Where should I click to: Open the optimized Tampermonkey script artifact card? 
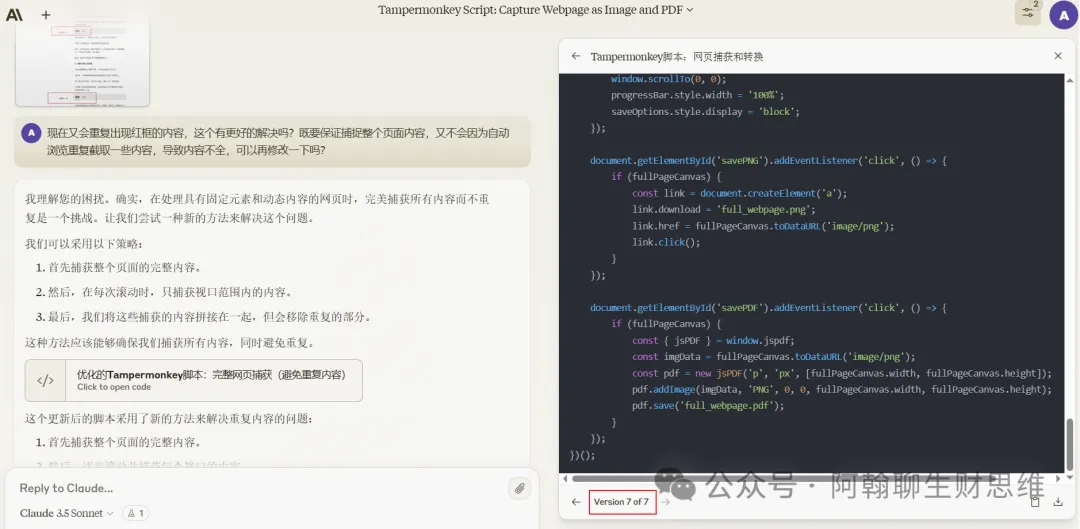point(194,380)
